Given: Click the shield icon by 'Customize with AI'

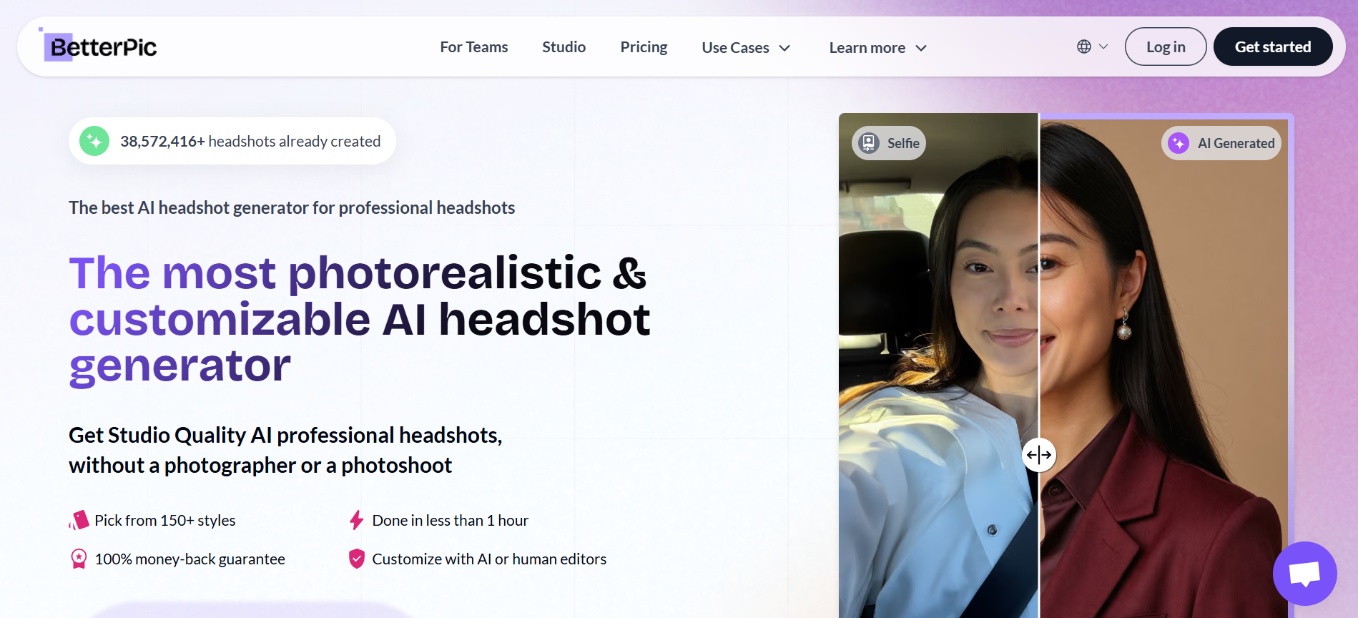Looking at the screenshot, I should point(356,559).
